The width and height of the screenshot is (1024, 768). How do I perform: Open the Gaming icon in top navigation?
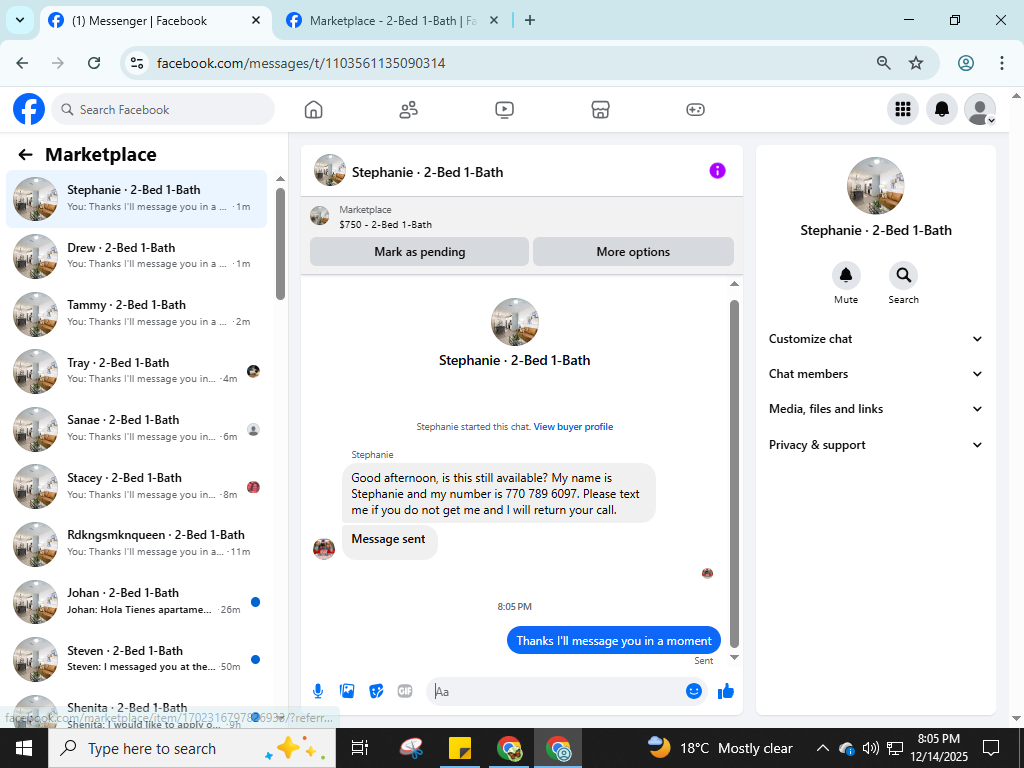[x=696, y=110]
